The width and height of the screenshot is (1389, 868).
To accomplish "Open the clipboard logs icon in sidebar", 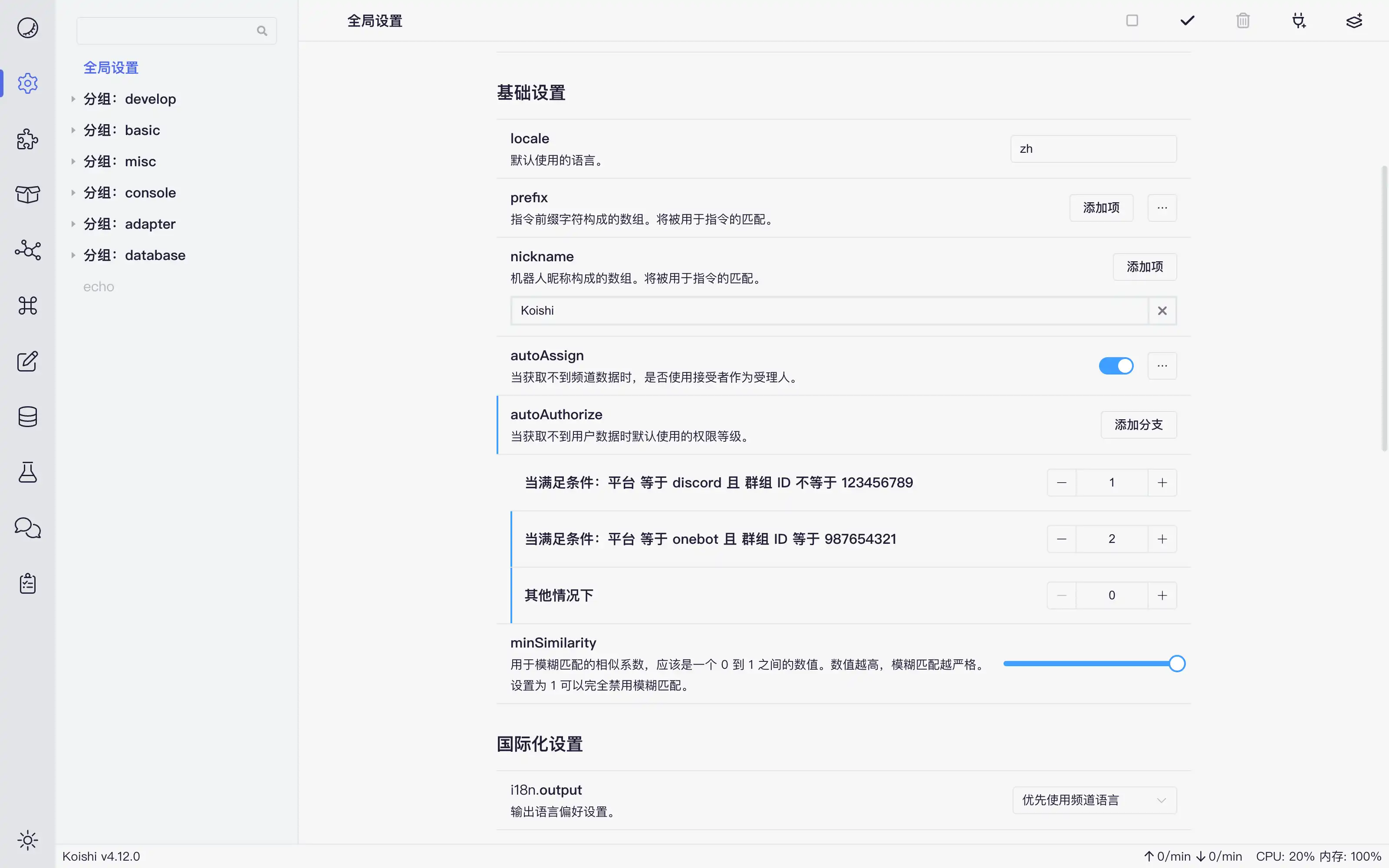I will coord(27,583).
